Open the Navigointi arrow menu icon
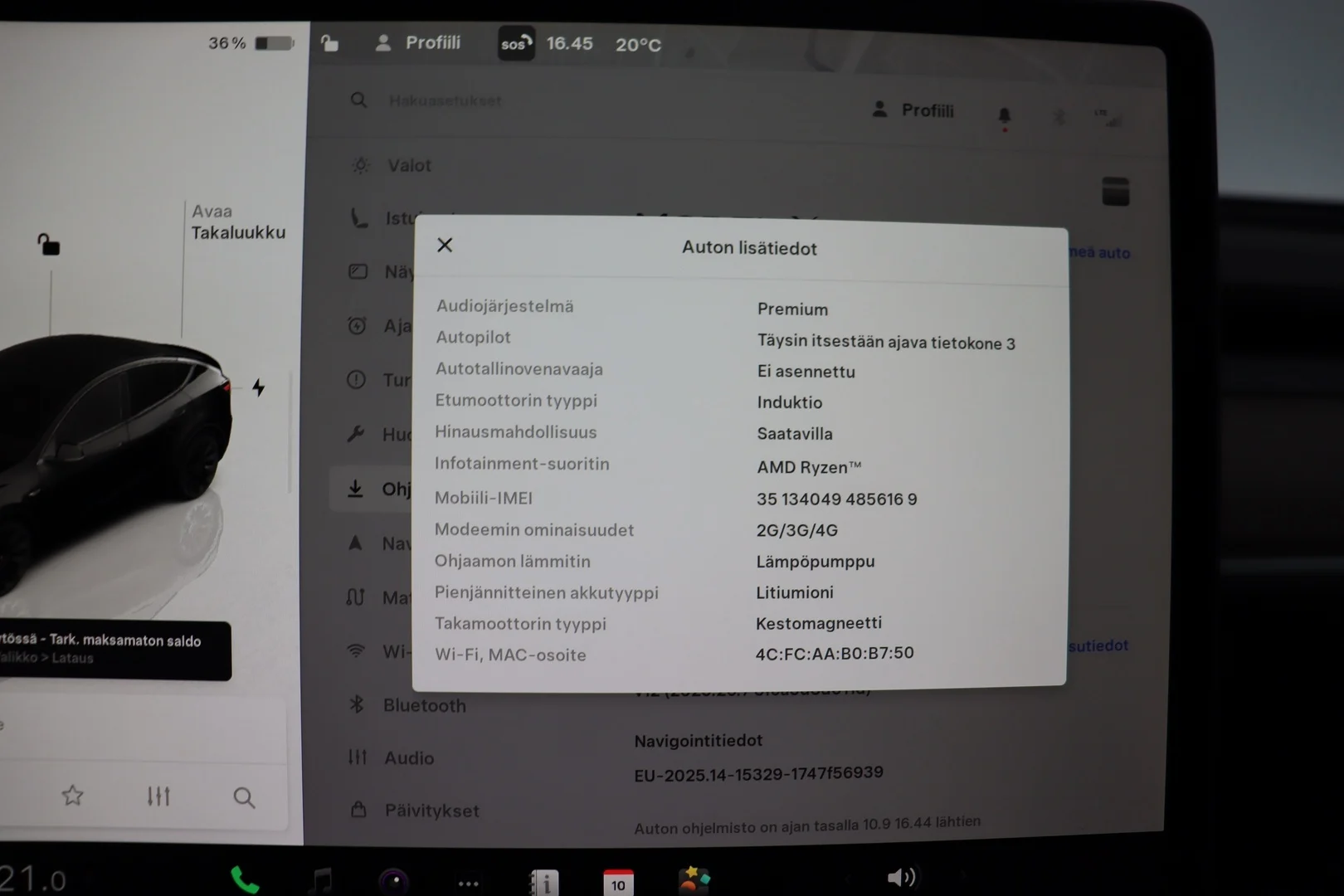Image resolution: width=1344 pixels, height=896 pixels. tap(355, 543)
